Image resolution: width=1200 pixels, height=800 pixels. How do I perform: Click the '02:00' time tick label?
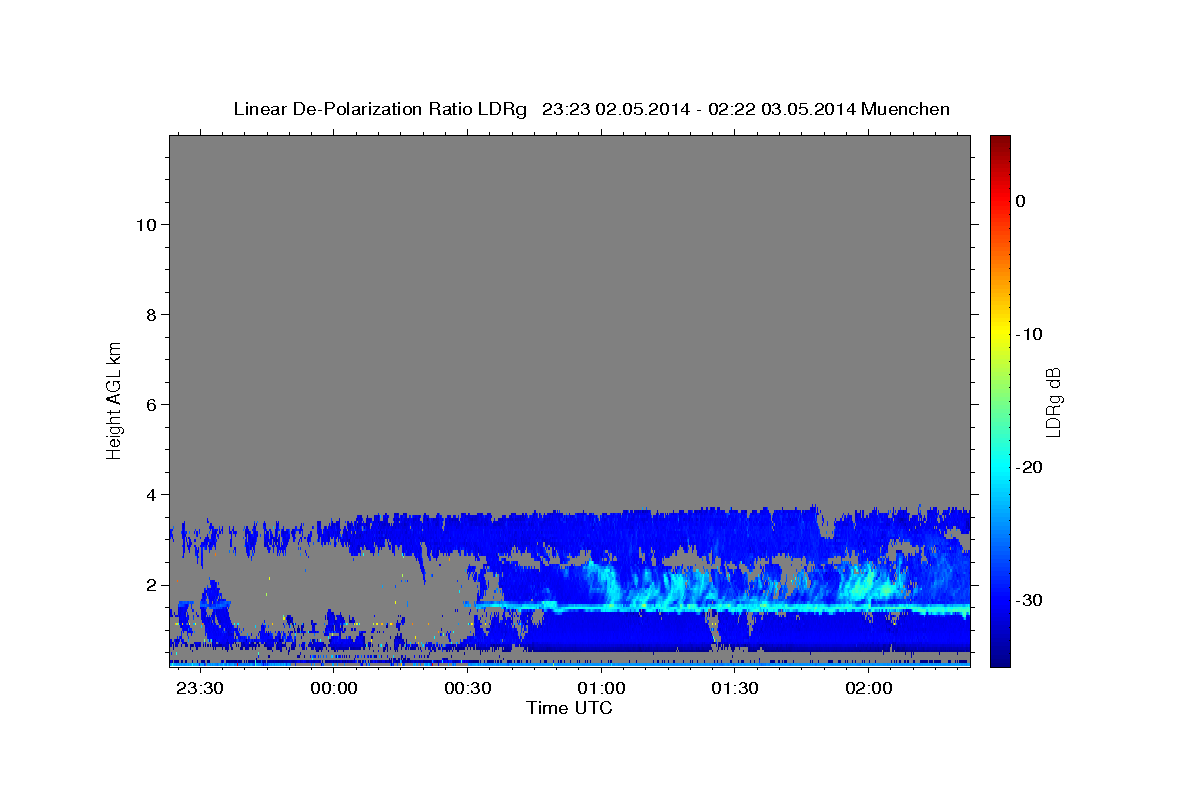click(x=869, y=690)
